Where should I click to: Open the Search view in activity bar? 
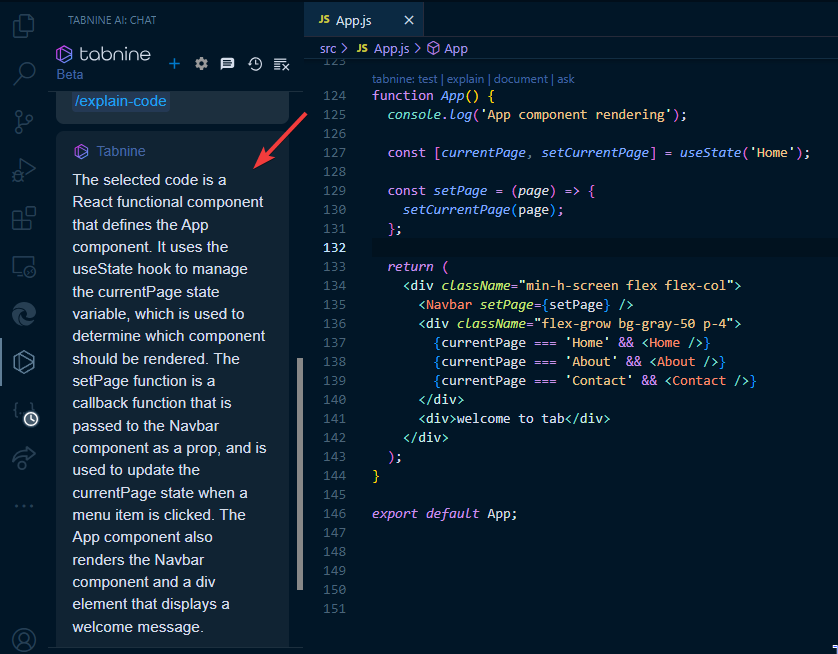tap(24, 73)
